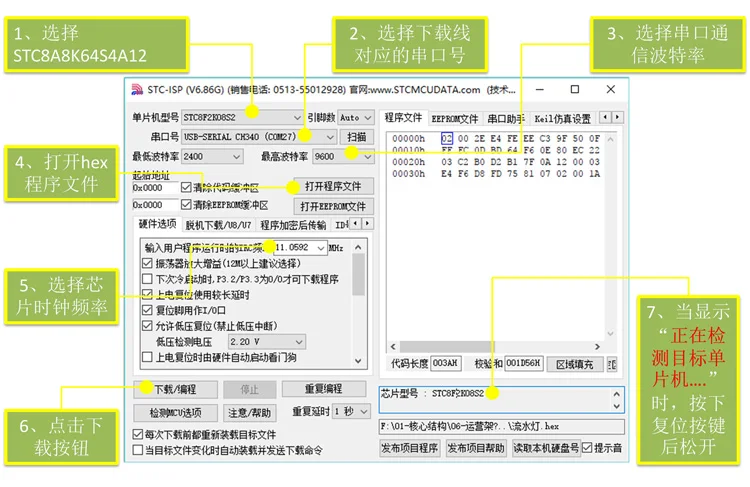Click the second 0x0000 EEPROM address field

155,205
